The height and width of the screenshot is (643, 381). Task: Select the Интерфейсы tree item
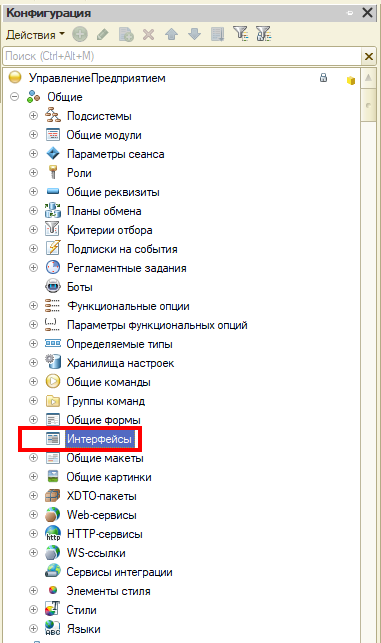click(x=99, y=439)
